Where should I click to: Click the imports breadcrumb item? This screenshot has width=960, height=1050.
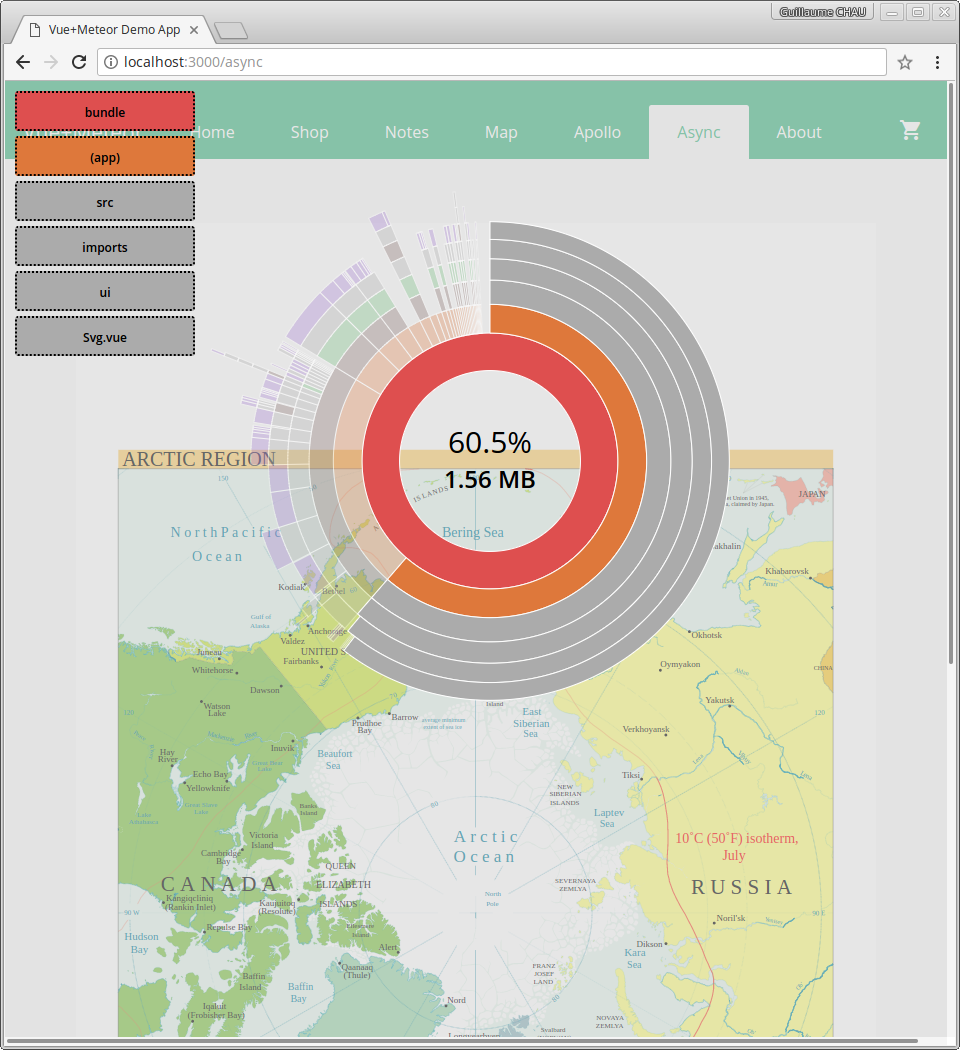click(105, 247)
